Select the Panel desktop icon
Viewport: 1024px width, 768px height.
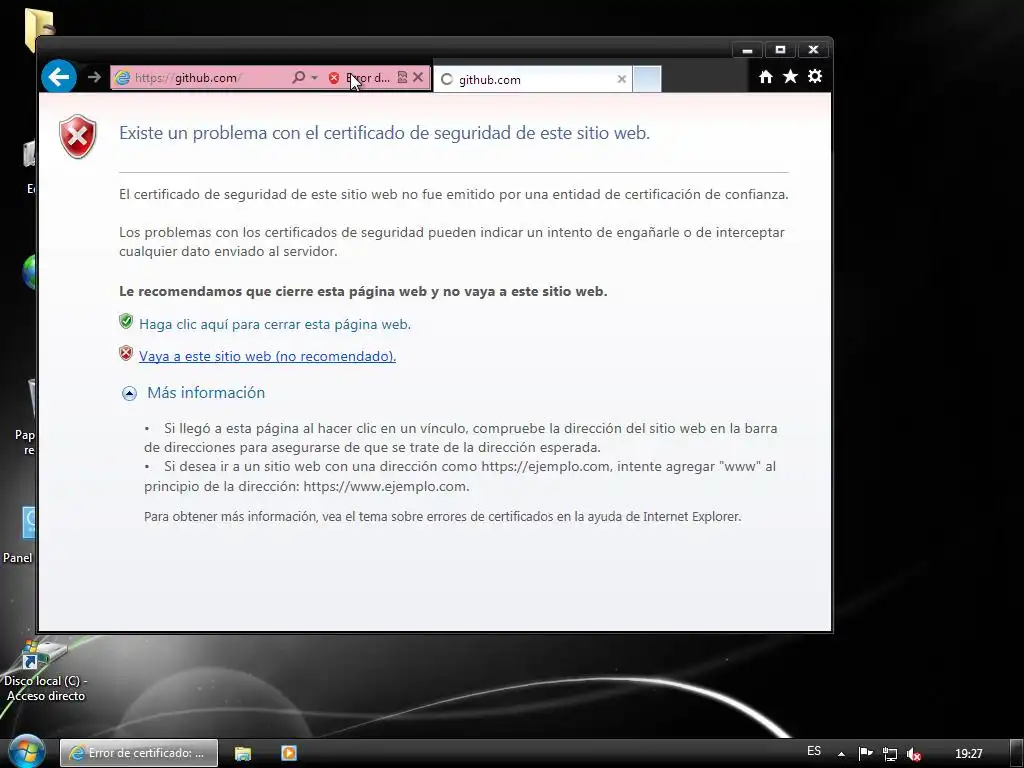point(18,536)
